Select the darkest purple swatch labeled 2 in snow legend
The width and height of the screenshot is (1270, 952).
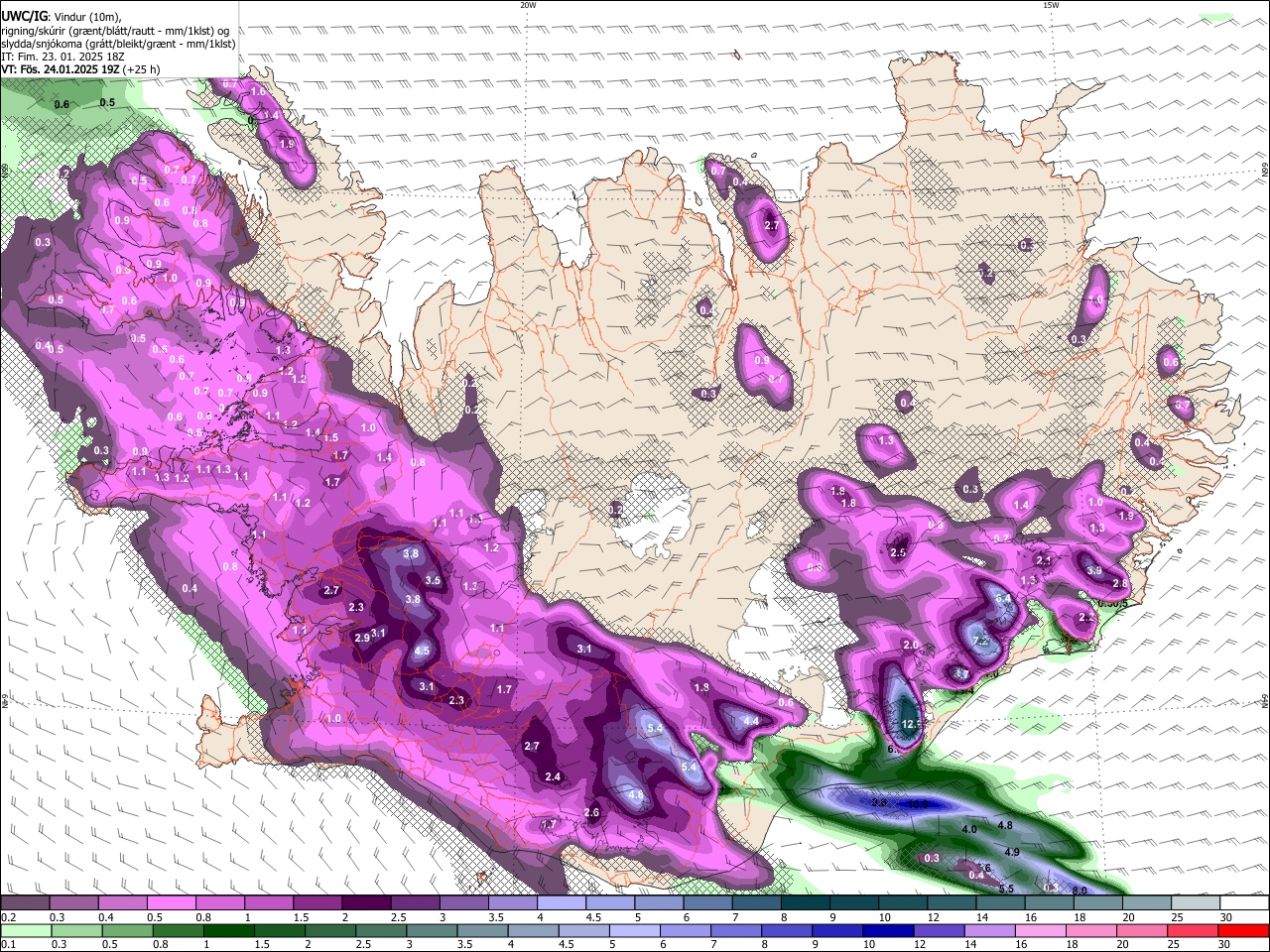366,902
